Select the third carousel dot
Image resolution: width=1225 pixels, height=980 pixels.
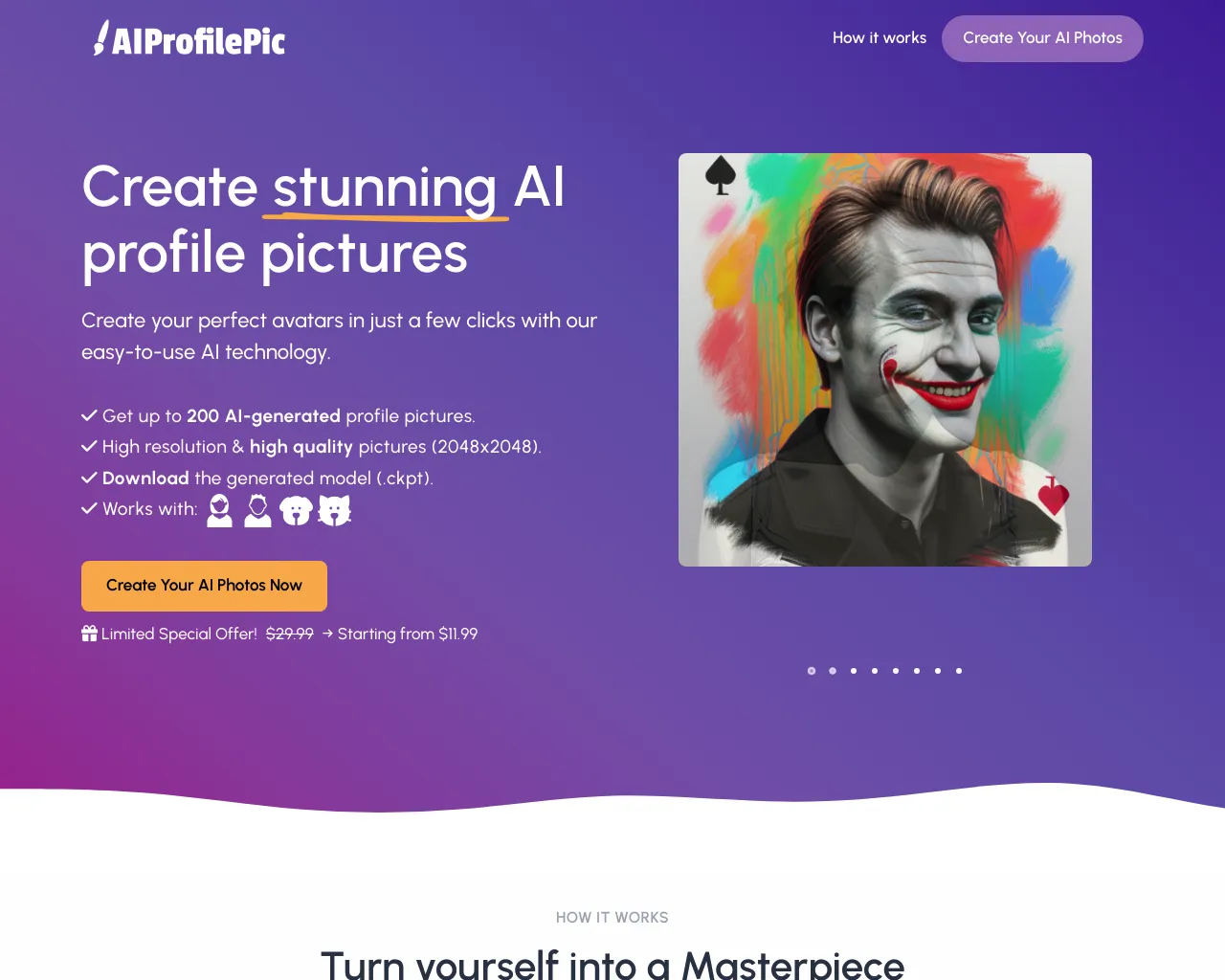[854, 671]
